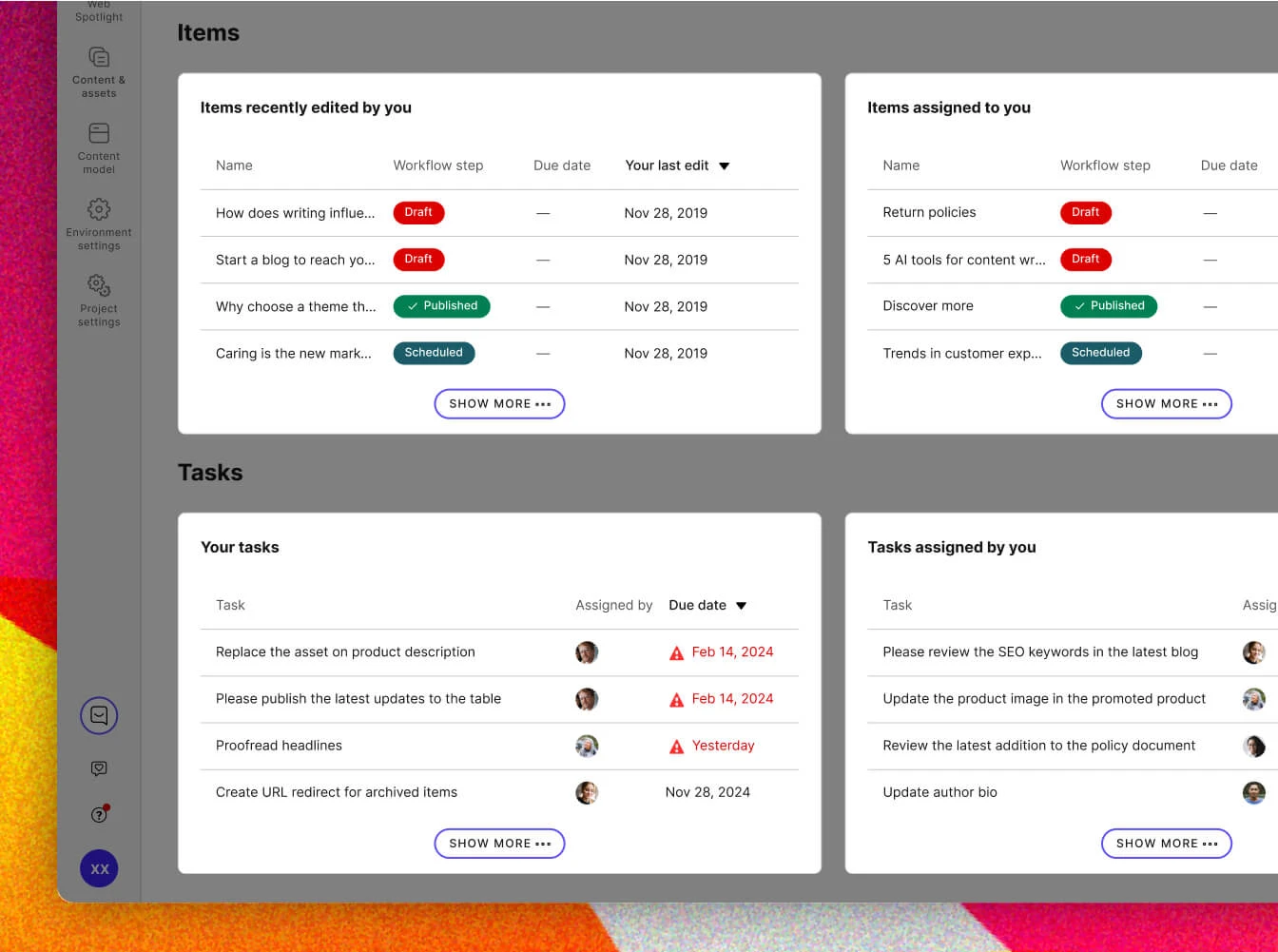The image size is (1278, 952).
Task: Open the feedback heart chat icon
Action: (x=99, y=768)
